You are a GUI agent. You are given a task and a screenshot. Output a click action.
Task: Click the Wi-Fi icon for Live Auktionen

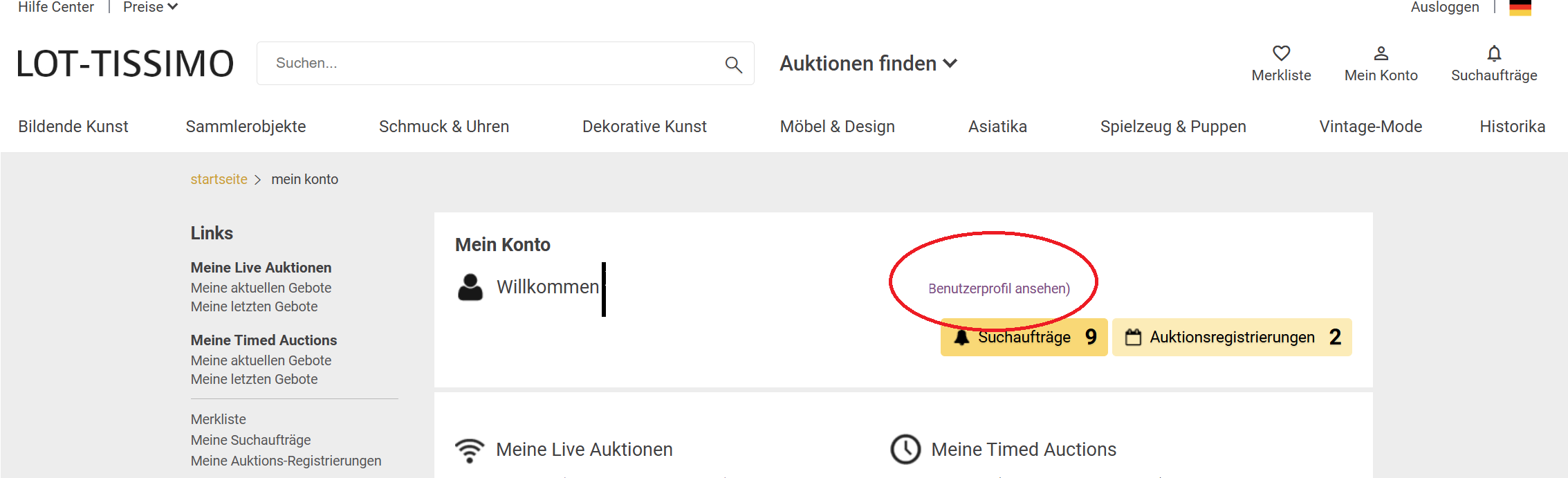pyautogui.click(x=470, y=450)
